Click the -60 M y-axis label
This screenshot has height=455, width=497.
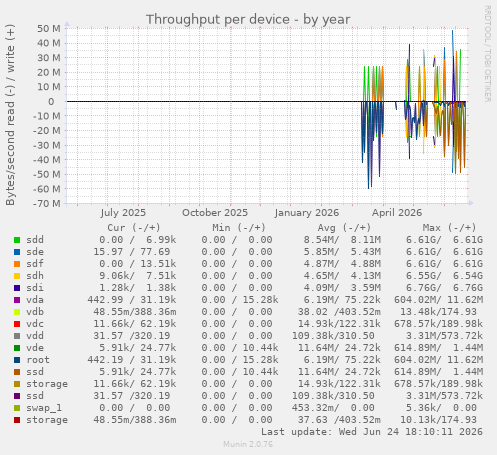(x=47, y=189)
